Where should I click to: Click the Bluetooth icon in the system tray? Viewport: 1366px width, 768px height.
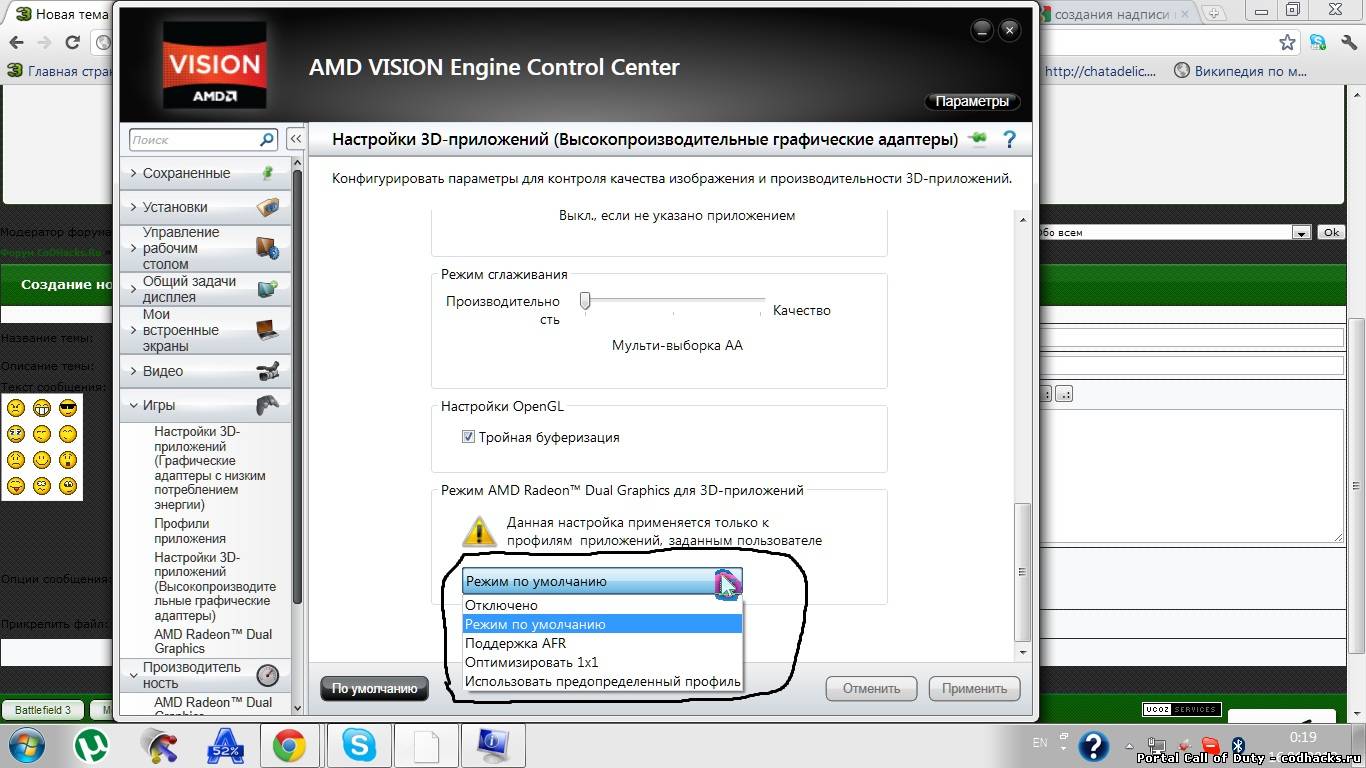click(x=1237, y=745)
